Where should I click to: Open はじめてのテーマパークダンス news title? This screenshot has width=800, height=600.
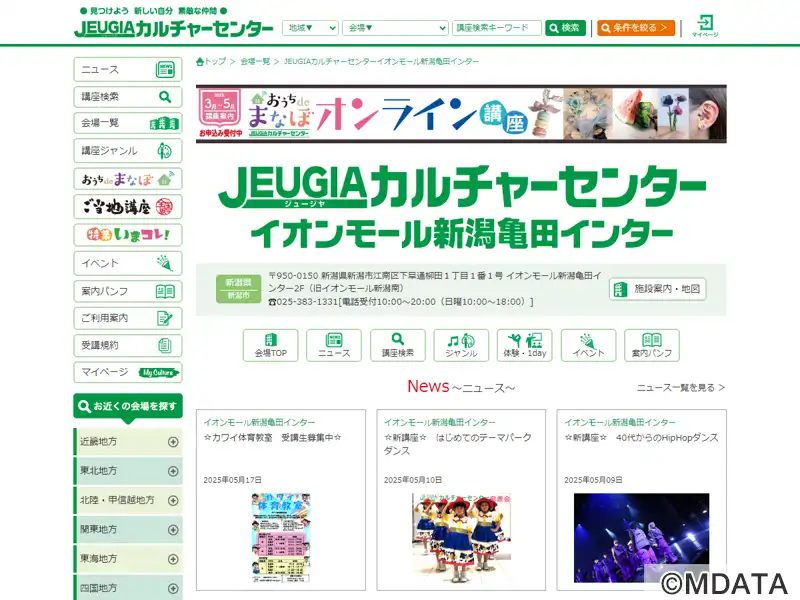[458, 444]
